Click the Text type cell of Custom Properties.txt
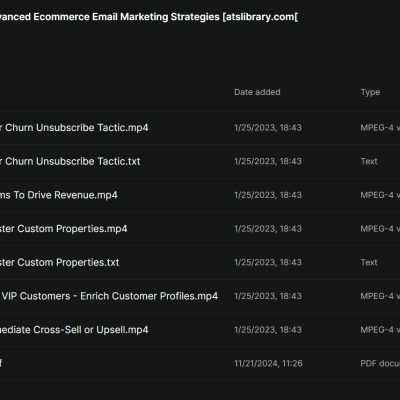The width and height of the screenshot is (400, 400). coord(369,262)
